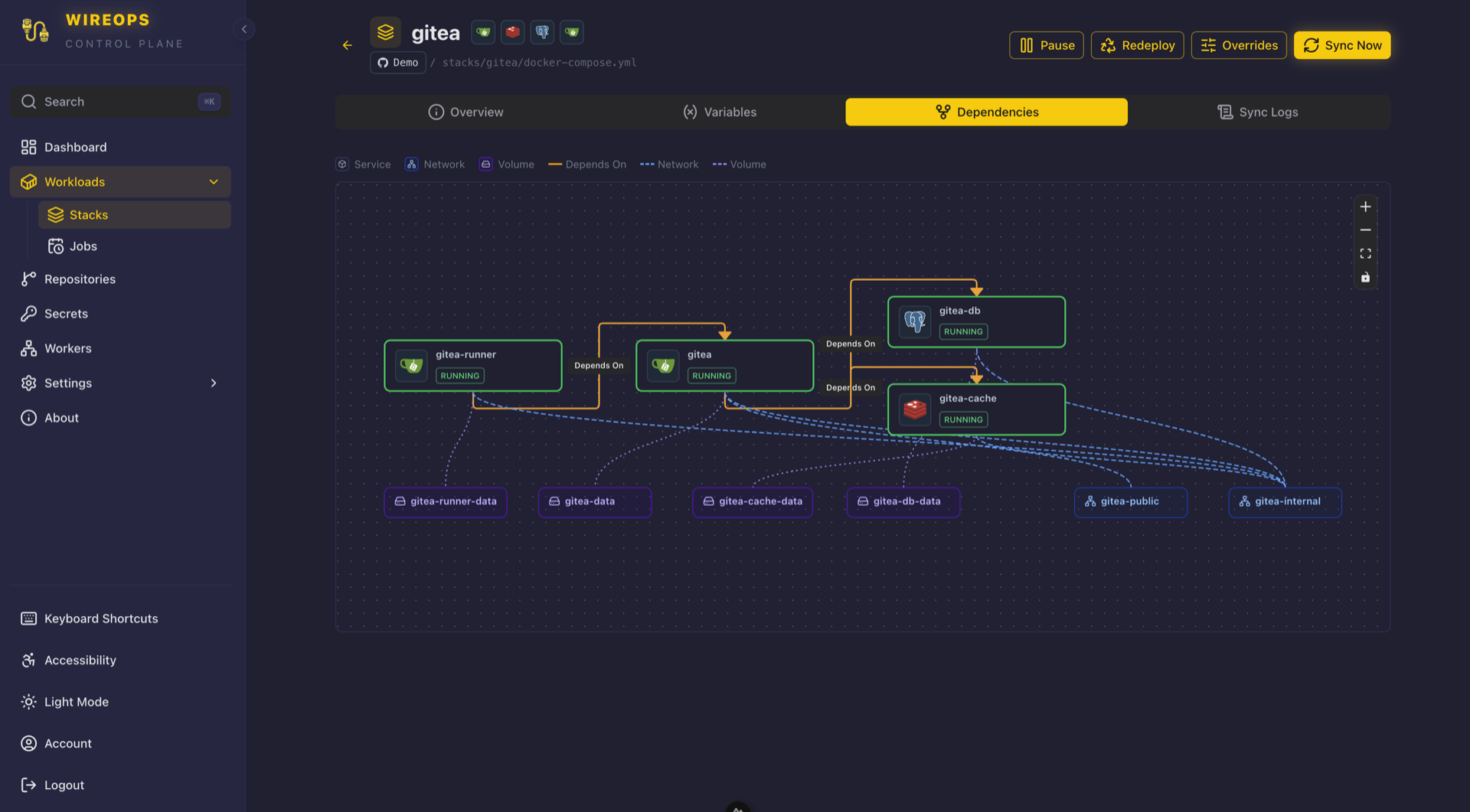The height and width of the screenshot is (812, 1470).
Task: Zoom in on the dependency graph
Action: pos(1365,207)
